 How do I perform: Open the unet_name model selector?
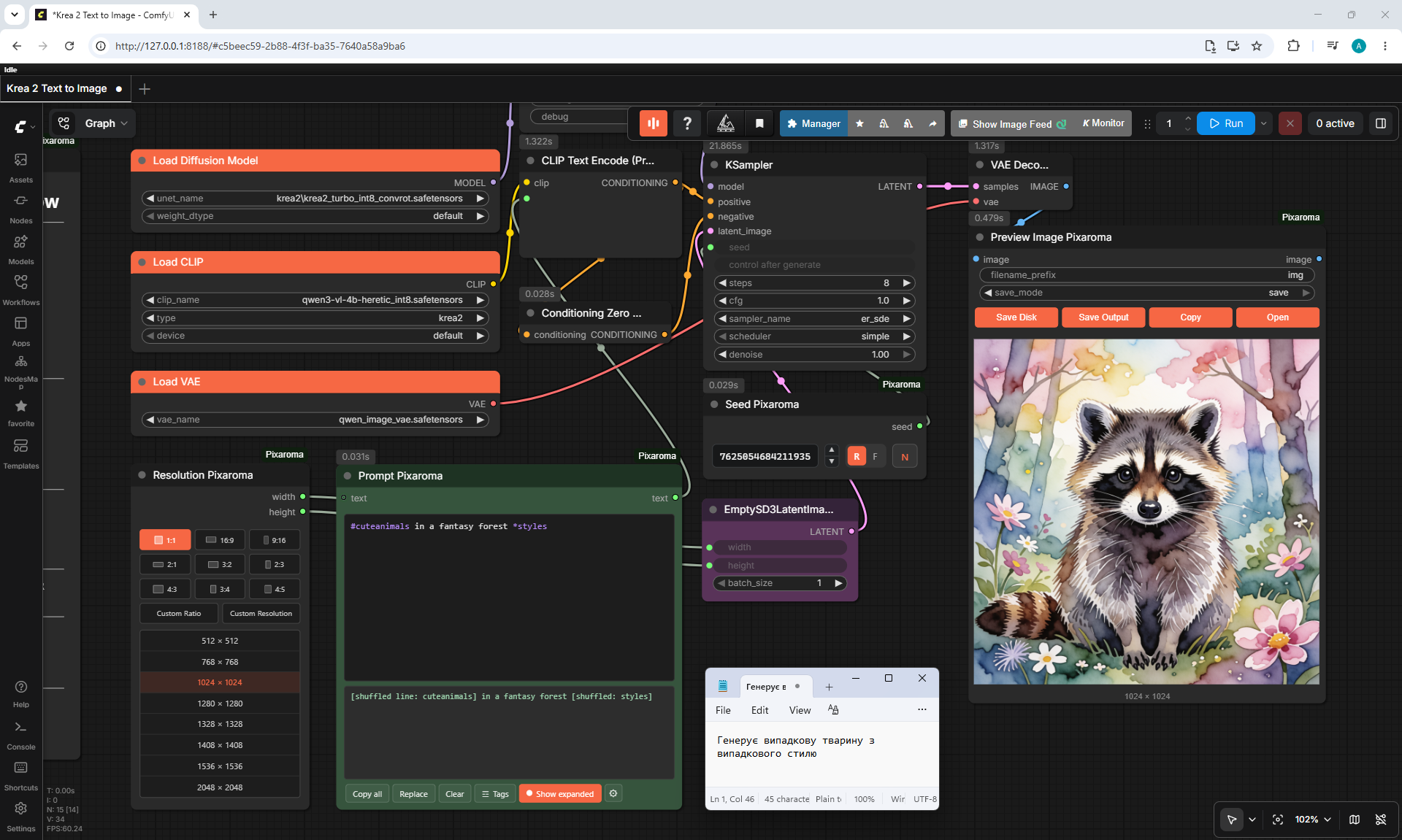315,199
